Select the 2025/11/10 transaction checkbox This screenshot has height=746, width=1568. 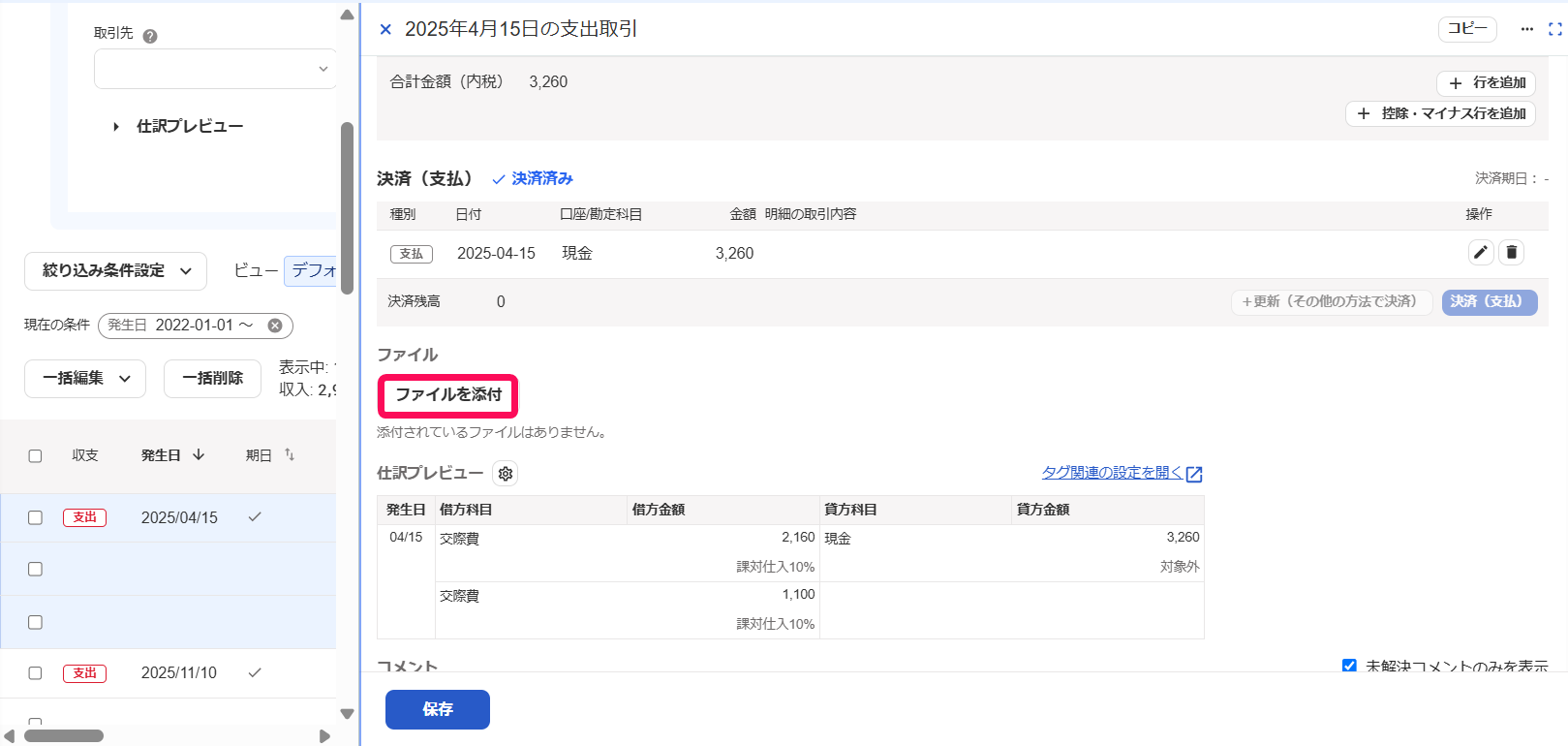click(x=35, y=672)
